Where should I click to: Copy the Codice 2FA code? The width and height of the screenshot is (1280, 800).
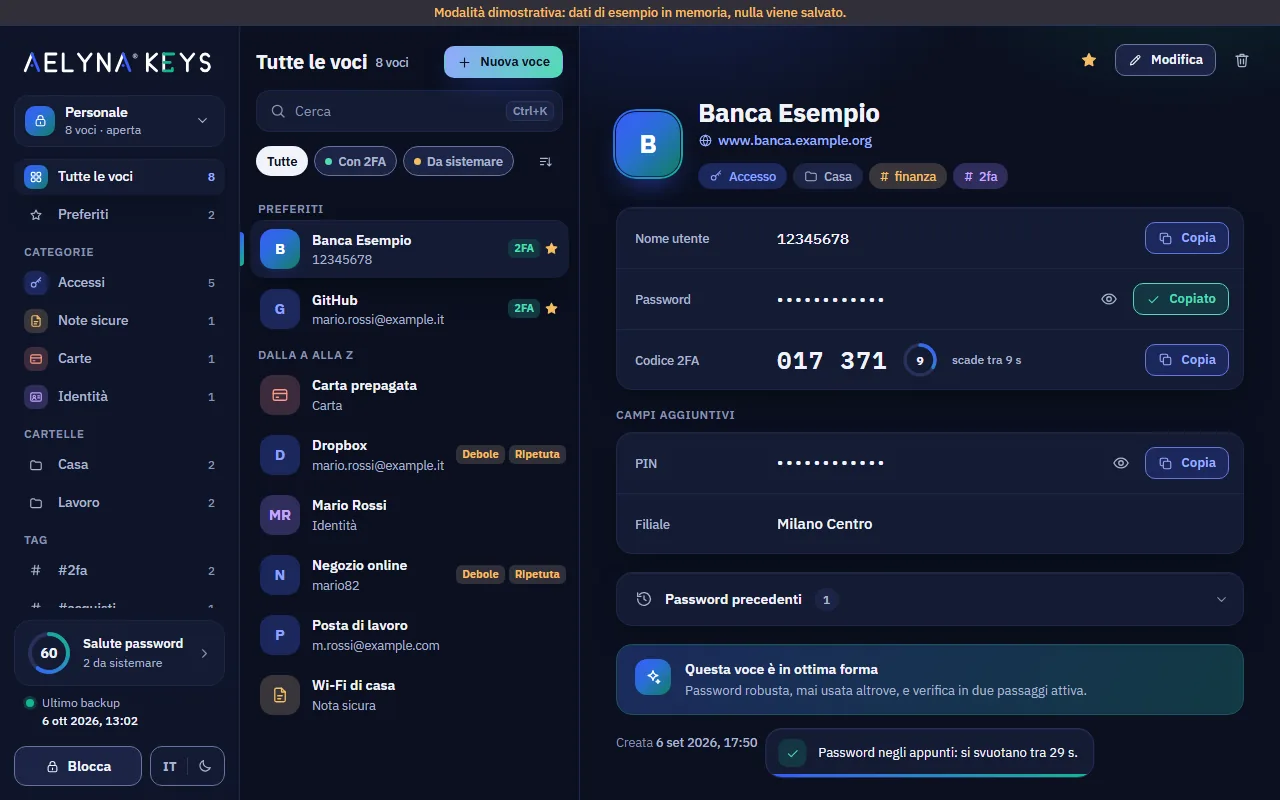tap(1187, 360)
